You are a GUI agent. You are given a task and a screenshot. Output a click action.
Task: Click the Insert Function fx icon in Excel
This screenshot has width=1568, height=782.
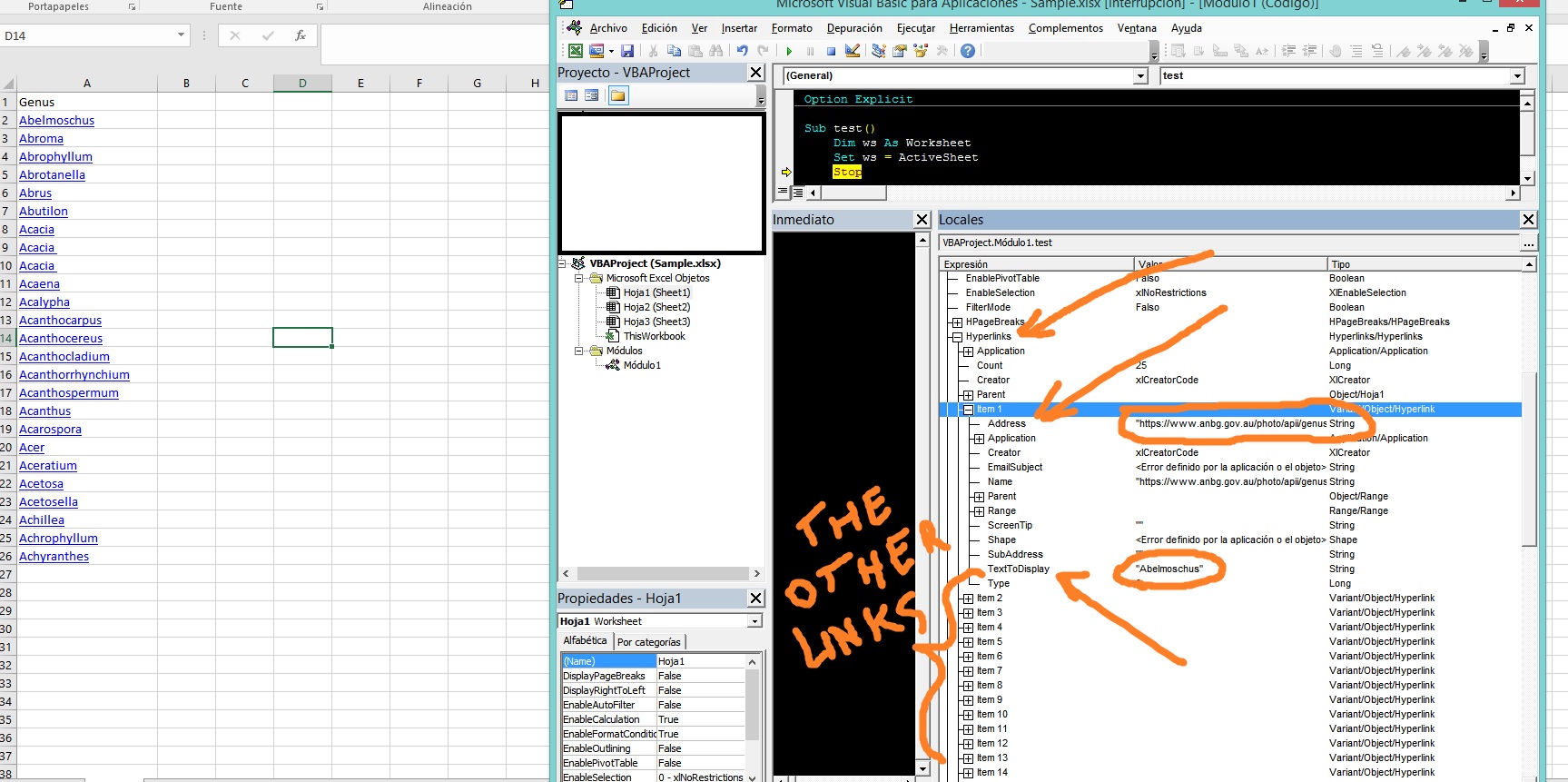tap(301, 35)
